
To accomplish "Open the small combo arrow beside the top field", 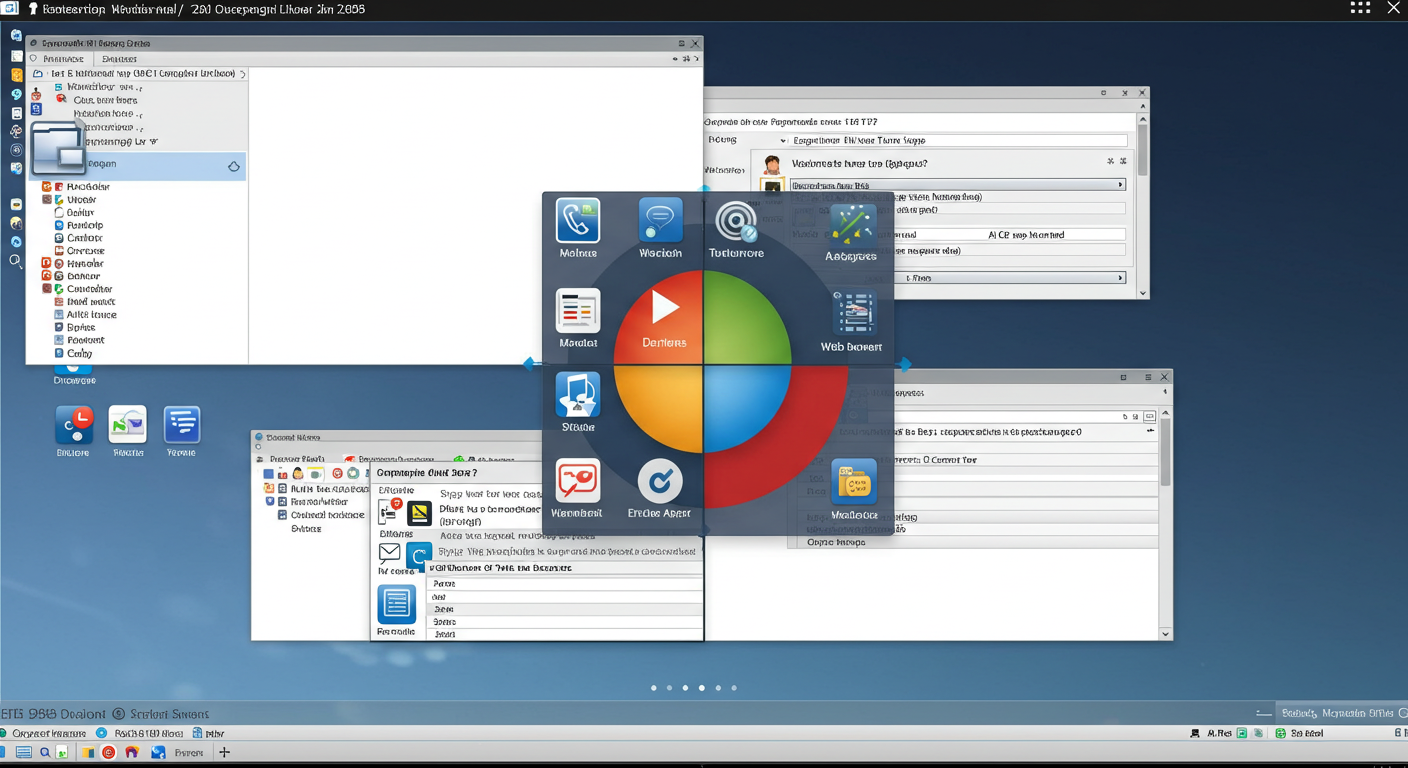I will point(782,141).
